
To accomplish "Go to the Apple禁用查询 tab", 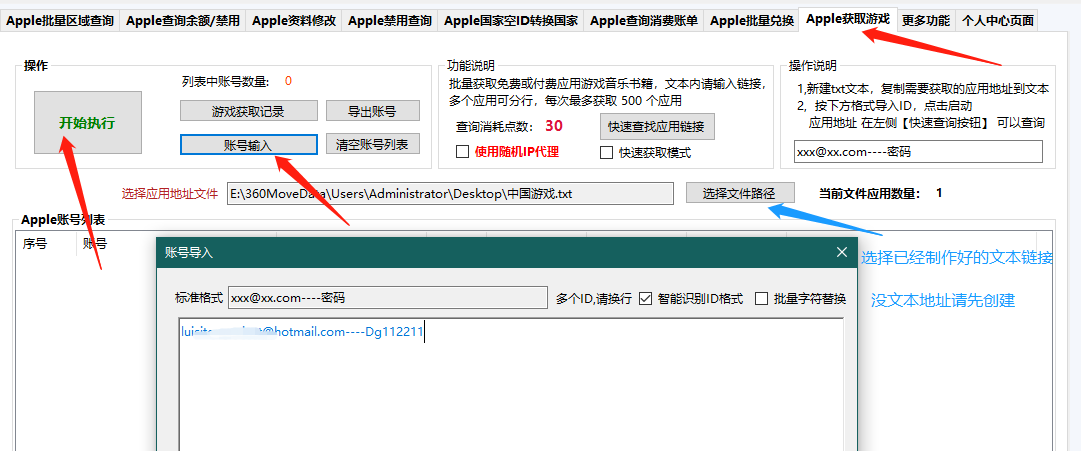I will coord(390,21).
